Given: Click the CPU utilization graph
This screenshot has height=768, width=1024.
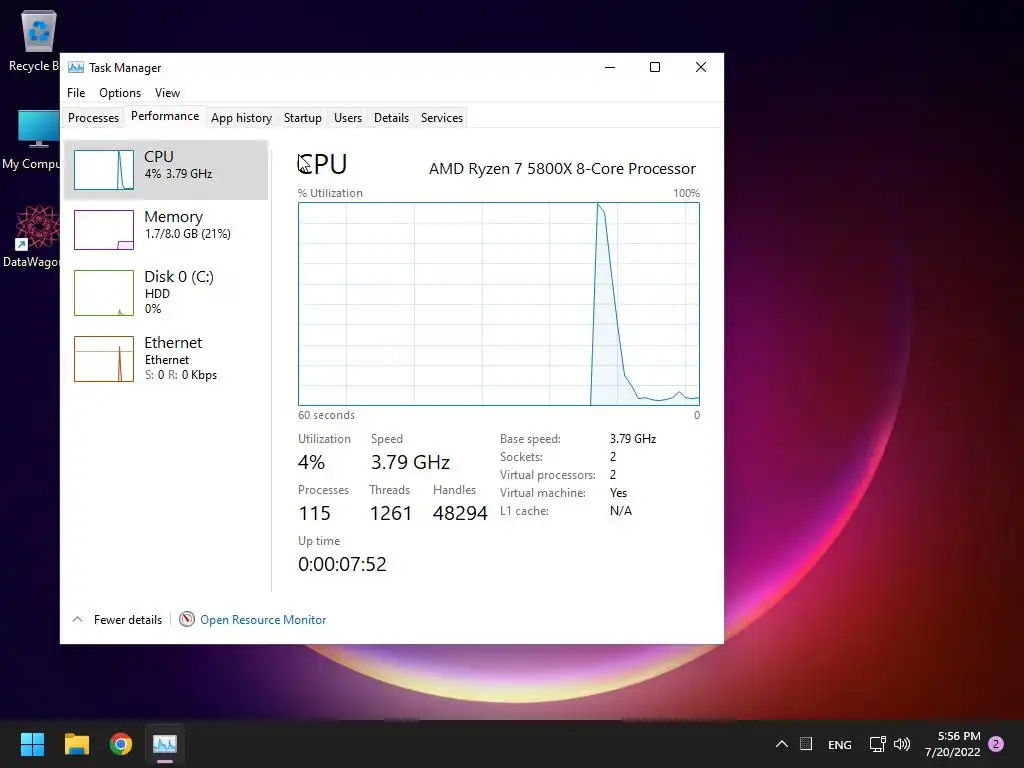Looking at the screenshot, I should coord(499,304).
